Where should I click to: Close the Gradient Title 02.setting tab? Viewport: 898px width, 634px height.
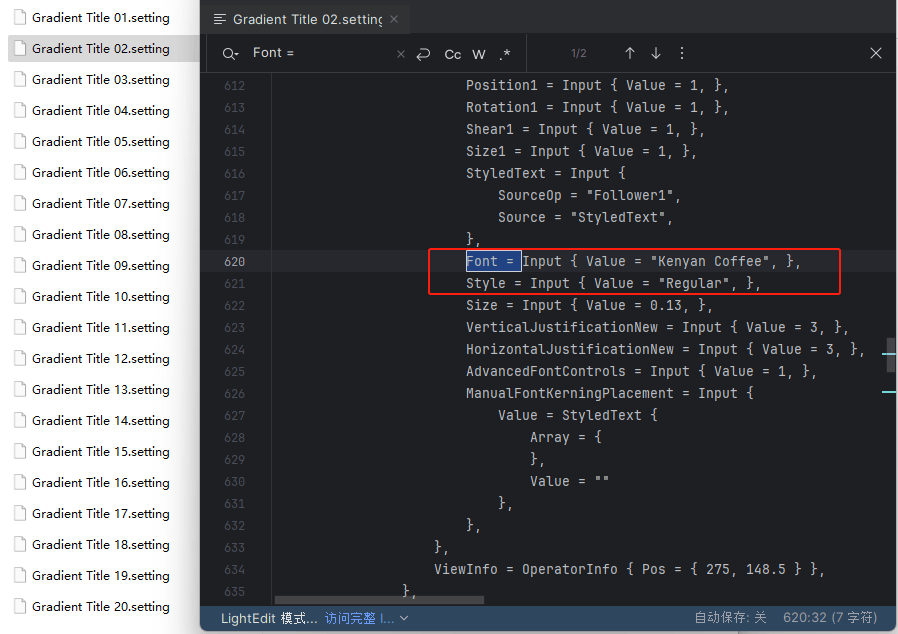tap(395, 19)
